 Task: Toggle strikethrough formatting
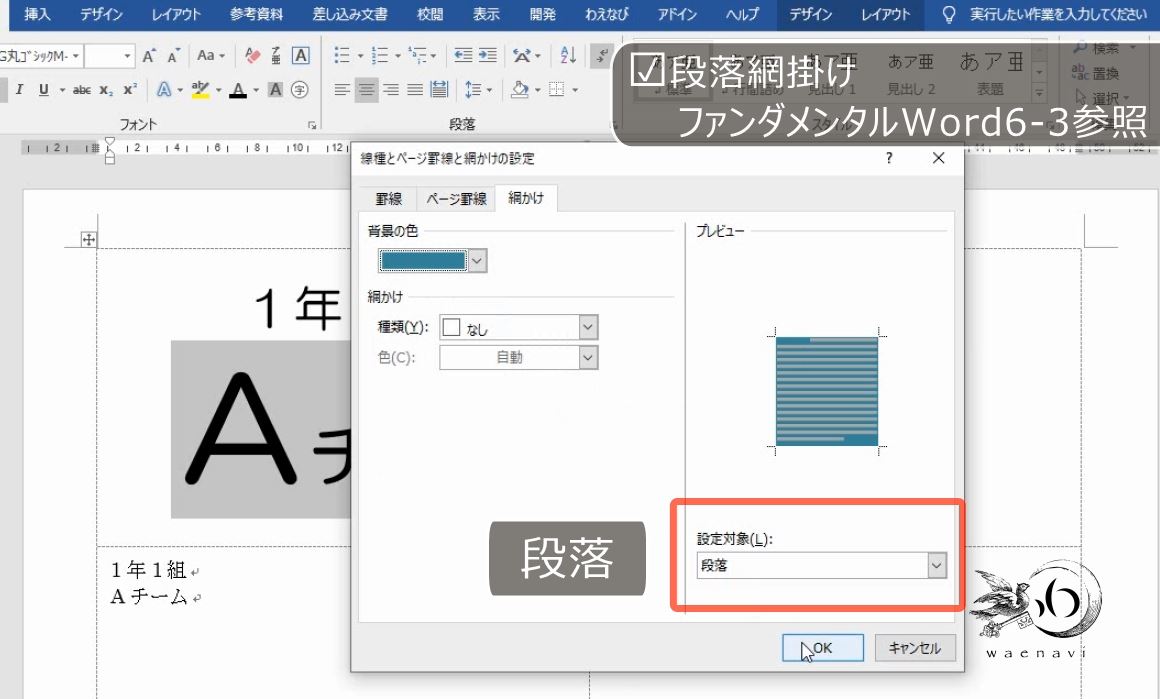[x=83, y=90]
